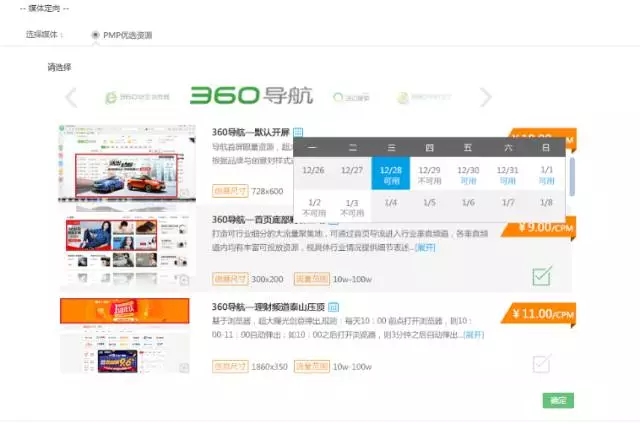Click date 1/5 in calendar
This screenshot has height=424, width=640.
tap(429, 203)
